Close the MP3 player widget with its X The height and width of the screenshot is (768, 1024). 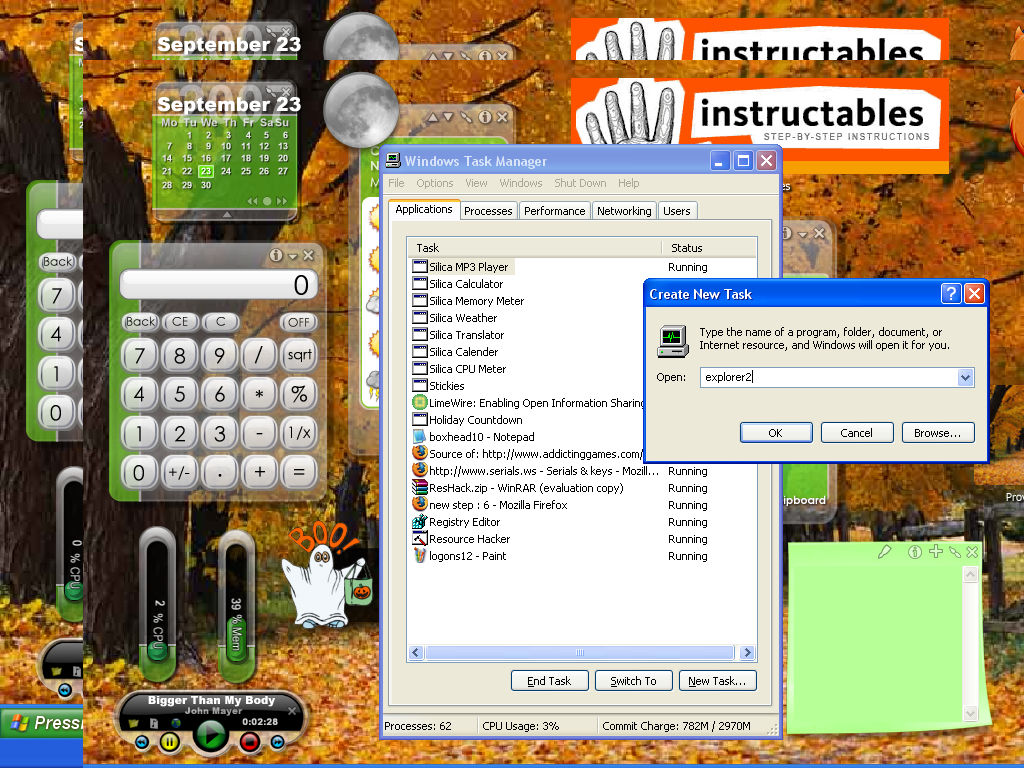pyautogui.click(x=292, y=711)
